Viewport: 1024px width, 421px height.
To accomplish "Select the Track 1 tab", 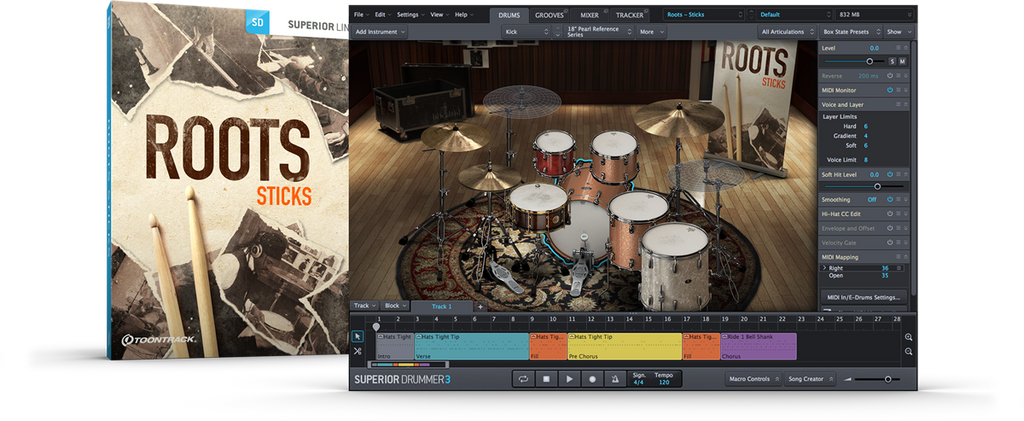I will (442, 306).
